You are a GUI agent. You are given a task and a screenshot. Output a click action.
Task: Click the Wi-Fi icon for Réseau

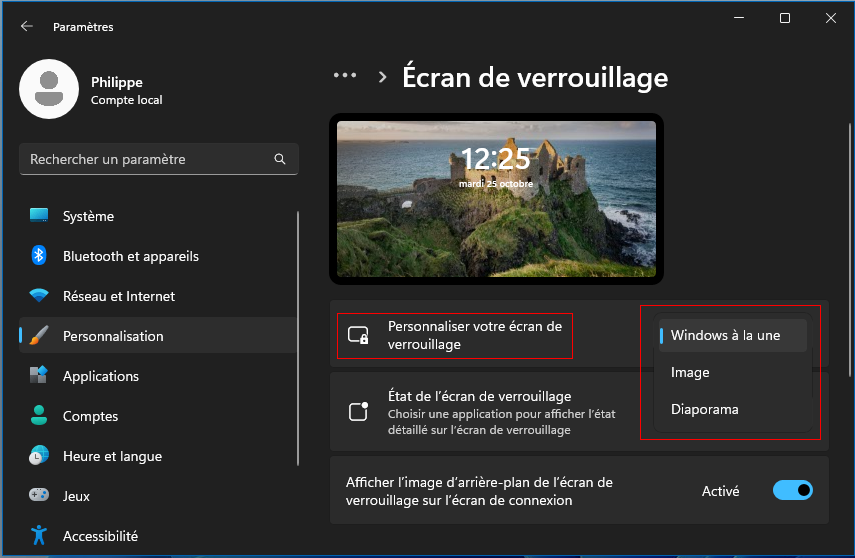[x=39, y=296]
